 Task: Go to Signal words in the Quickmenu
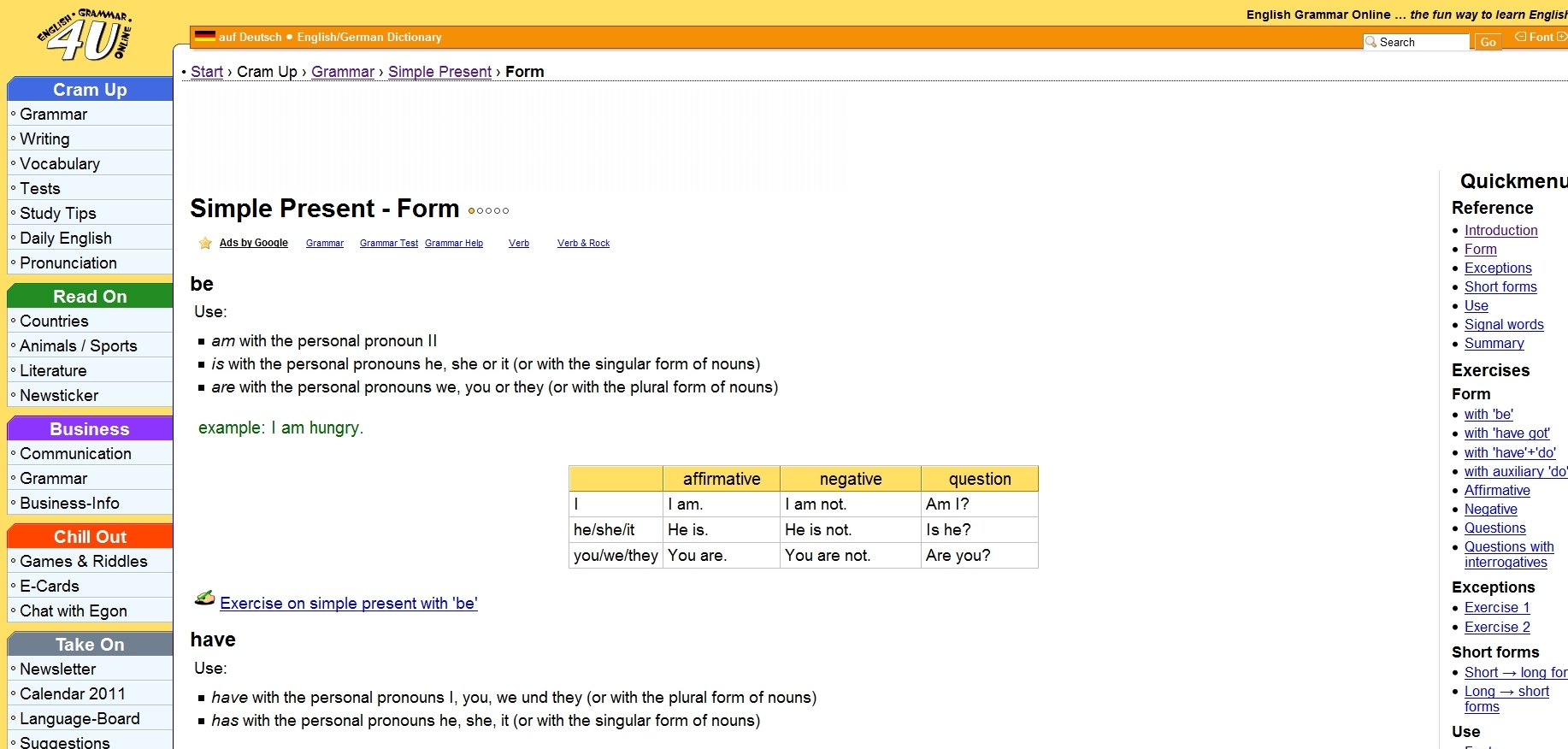pos(1503,325)
